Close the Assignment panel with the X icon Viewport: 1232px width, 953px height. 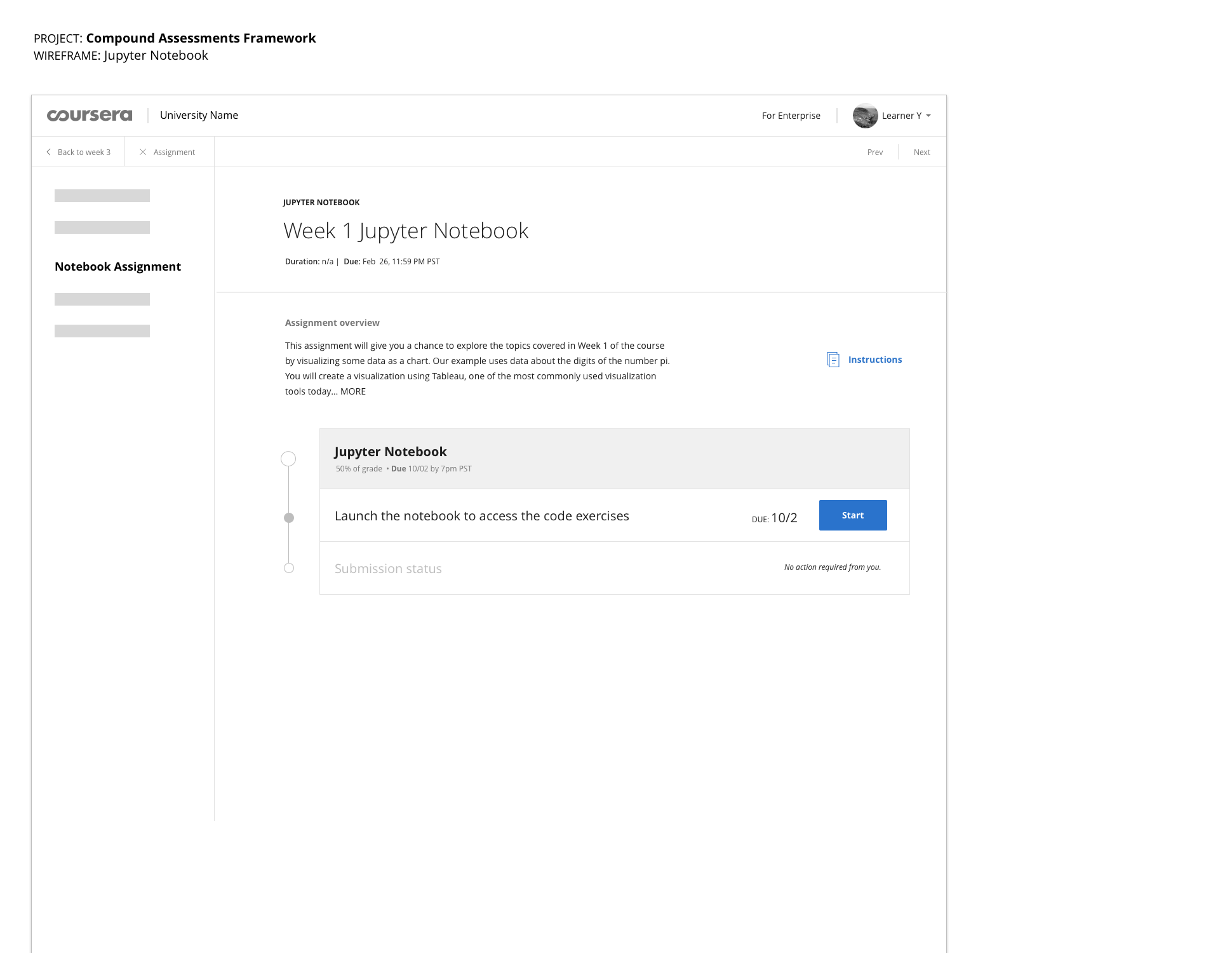click(143, 152)
